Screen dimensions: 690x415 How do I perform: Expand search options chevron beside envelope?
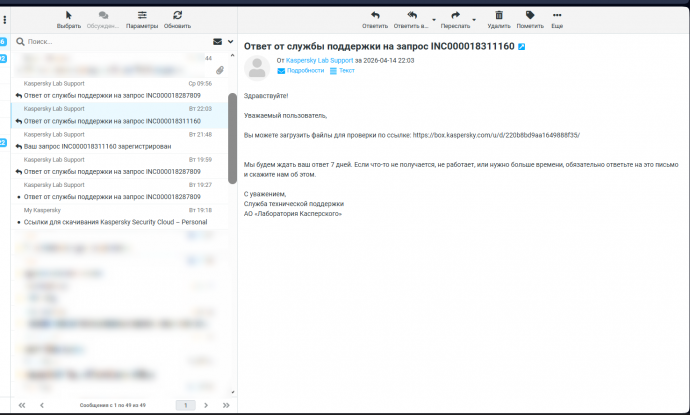(x=230, y=42)
